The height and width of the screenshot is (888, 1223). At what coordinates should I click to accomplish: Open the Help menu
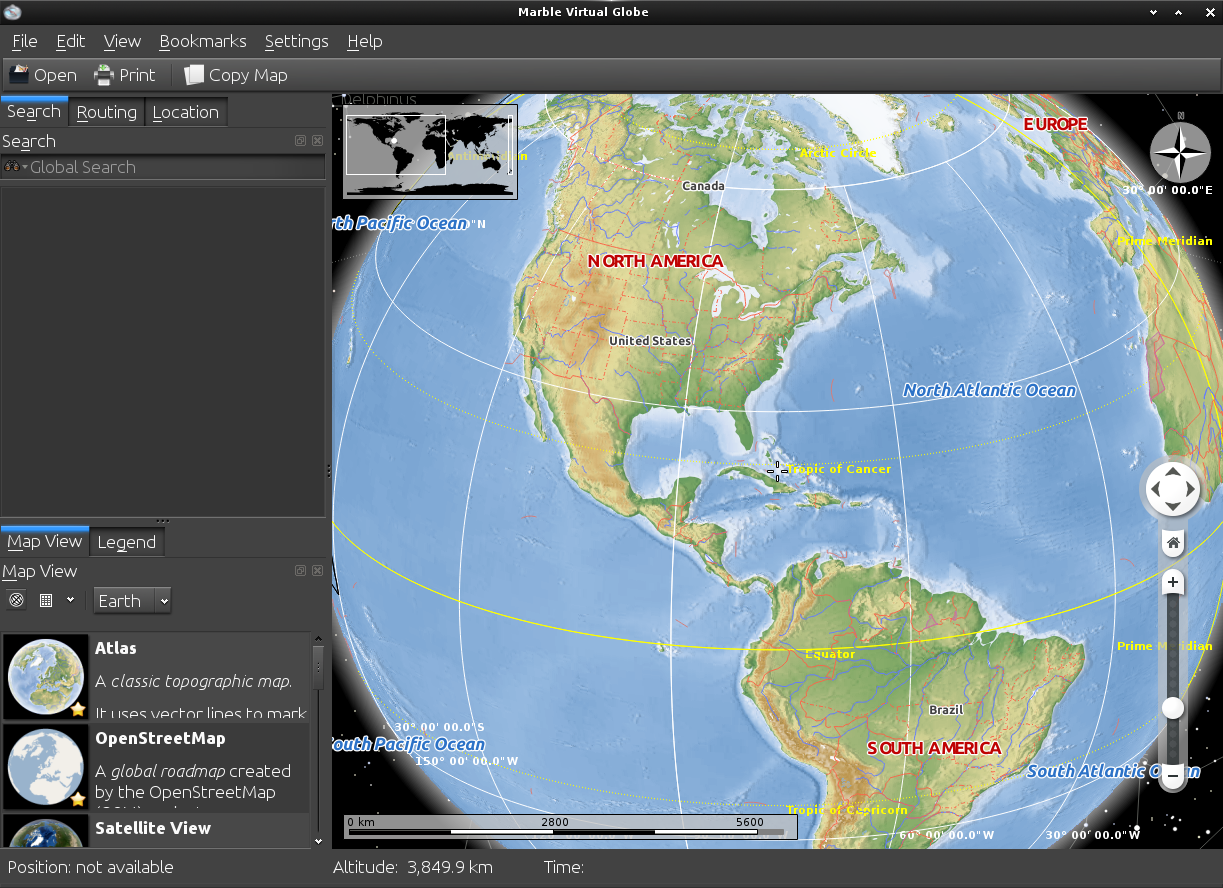click(x=365, y=41)
